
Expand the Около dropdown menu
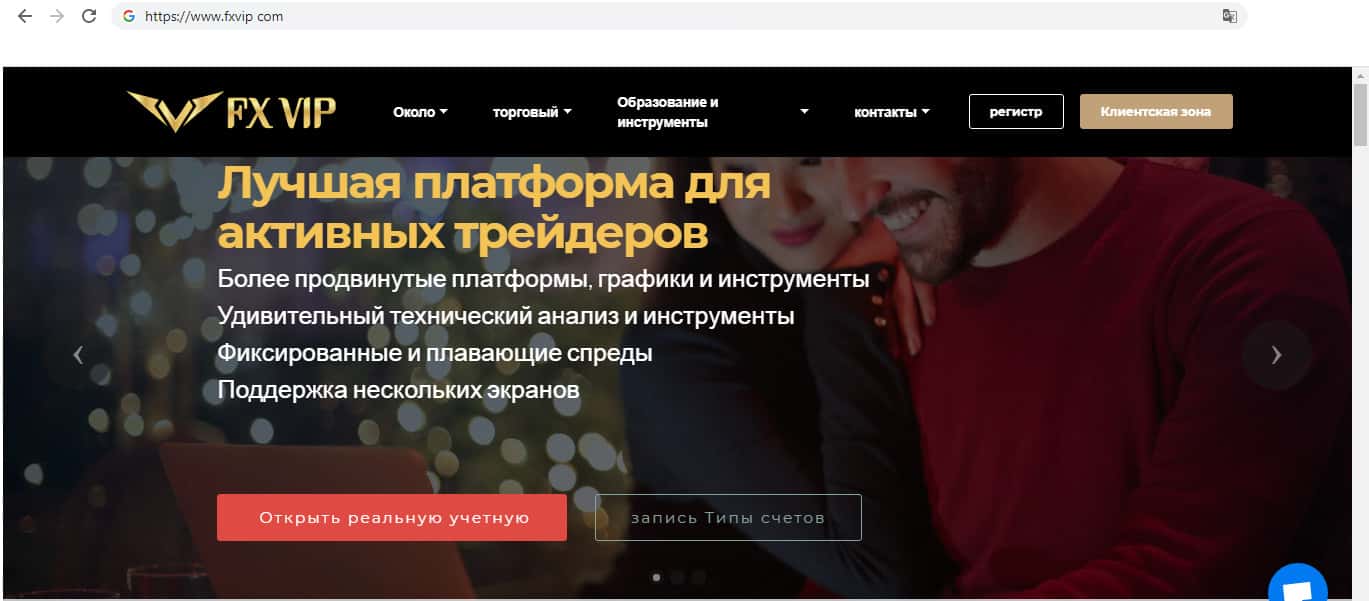pos(420,112)
